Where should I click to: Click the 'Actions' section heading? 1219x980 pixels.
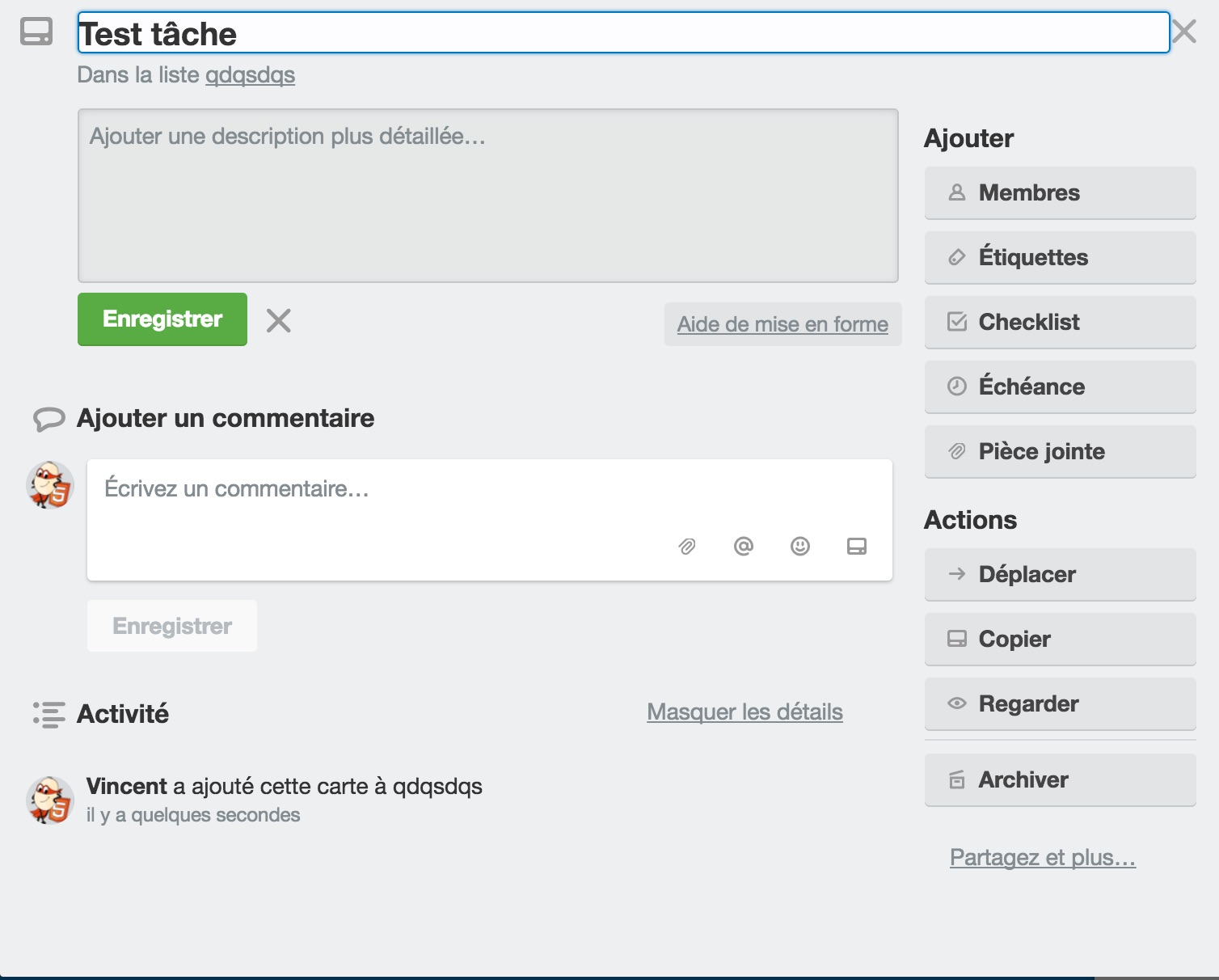pyautogui.click(x=970, y=520)
